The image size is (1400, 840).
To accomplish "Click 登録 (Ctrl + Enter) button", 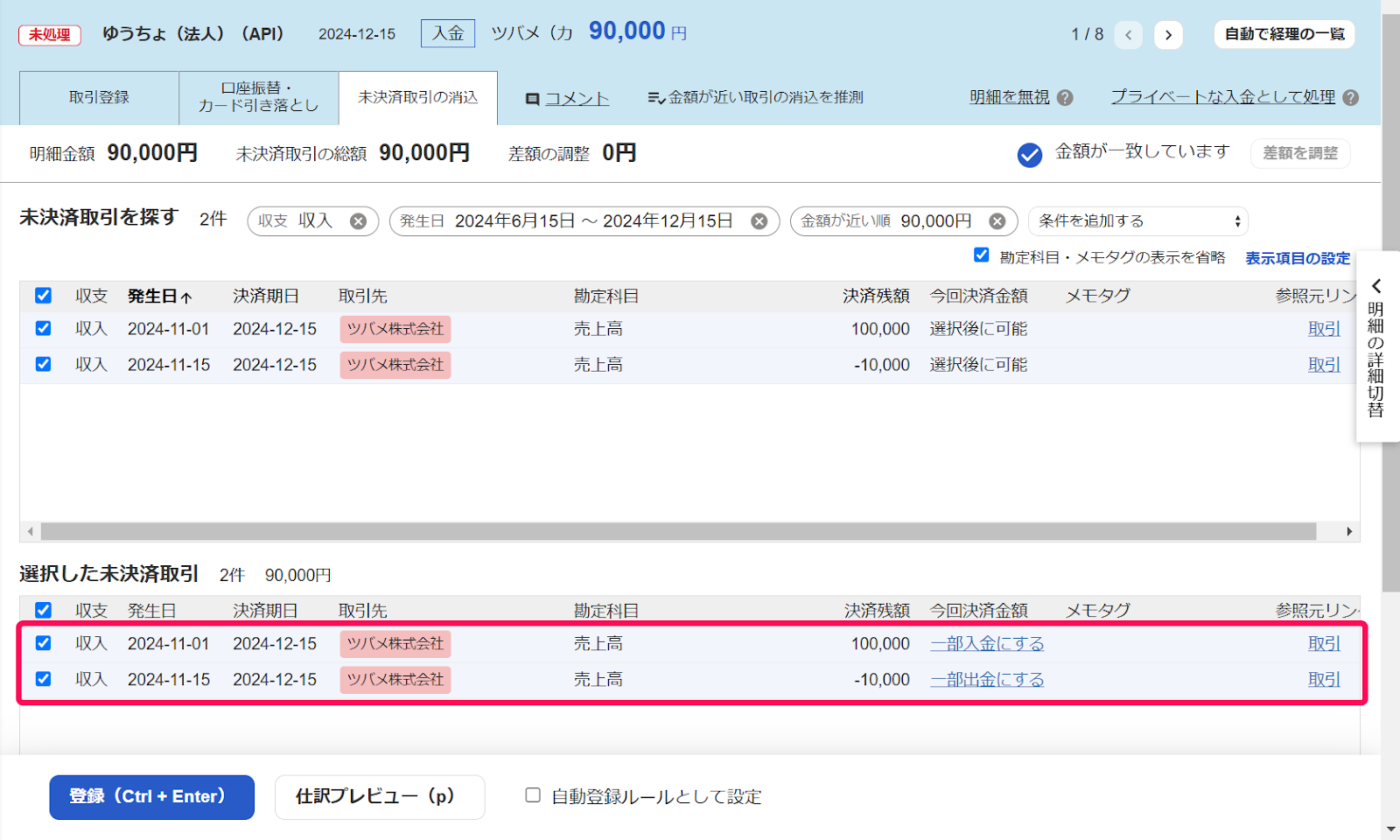I will 151,797.
